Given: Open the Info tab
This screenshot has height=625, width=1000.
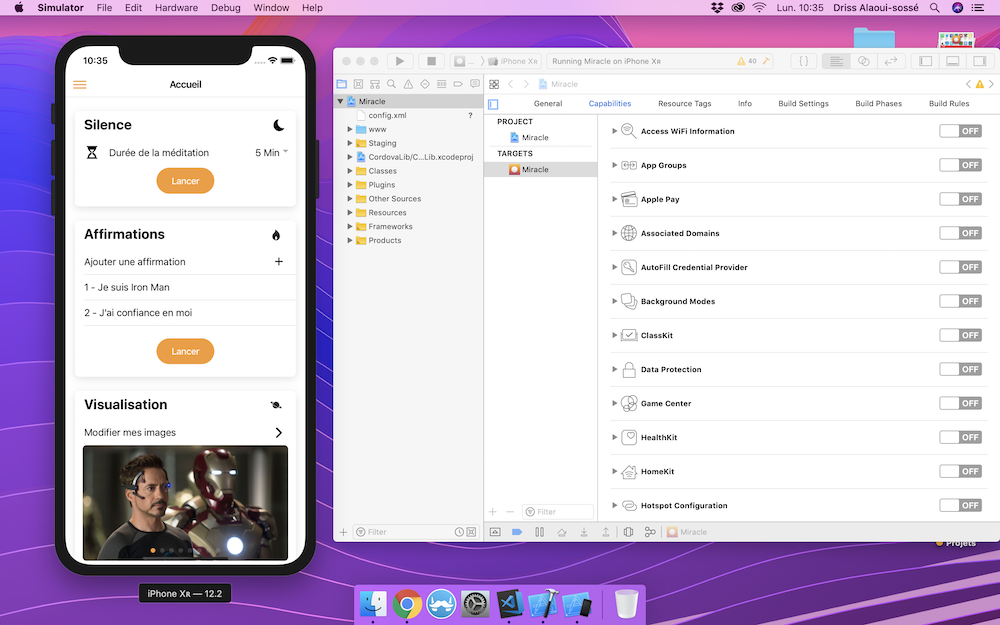Looking at the screenshot, I should (745, 103).
